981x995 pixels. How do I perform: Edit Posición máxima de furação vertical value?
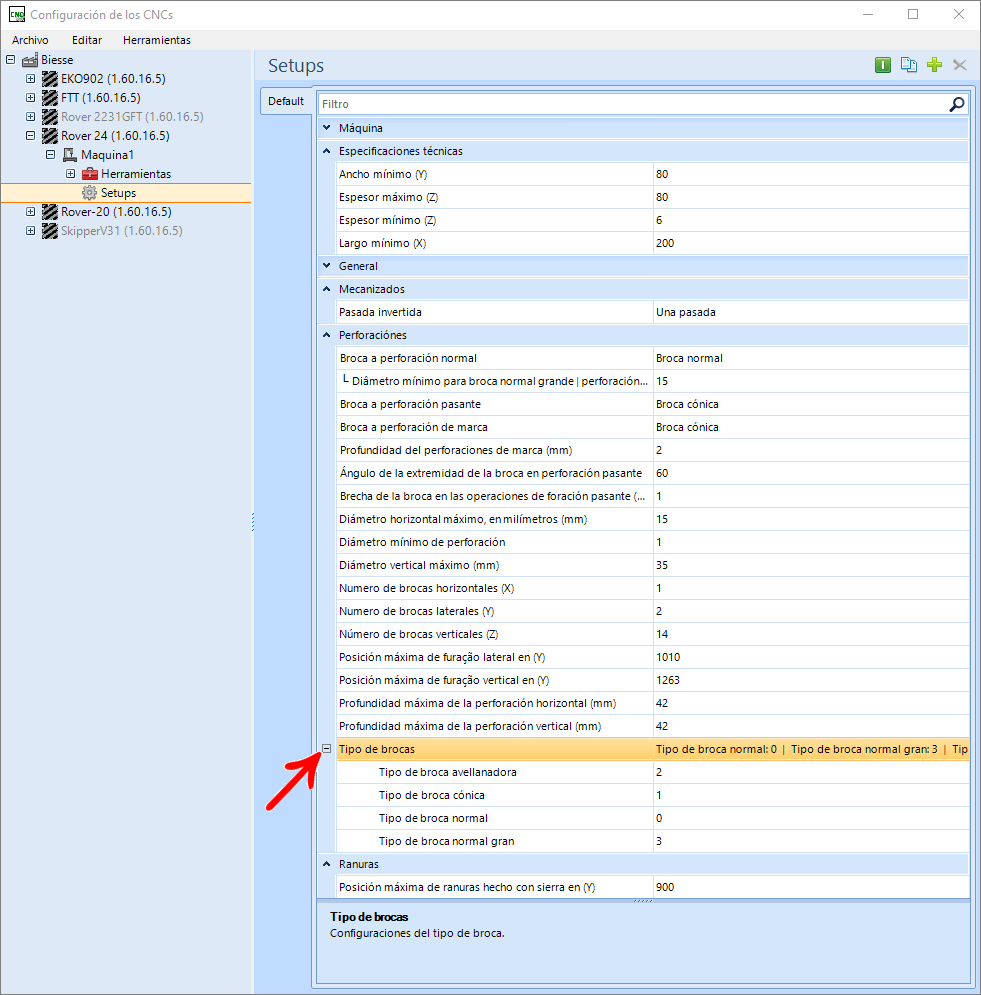tap(811, 680)
